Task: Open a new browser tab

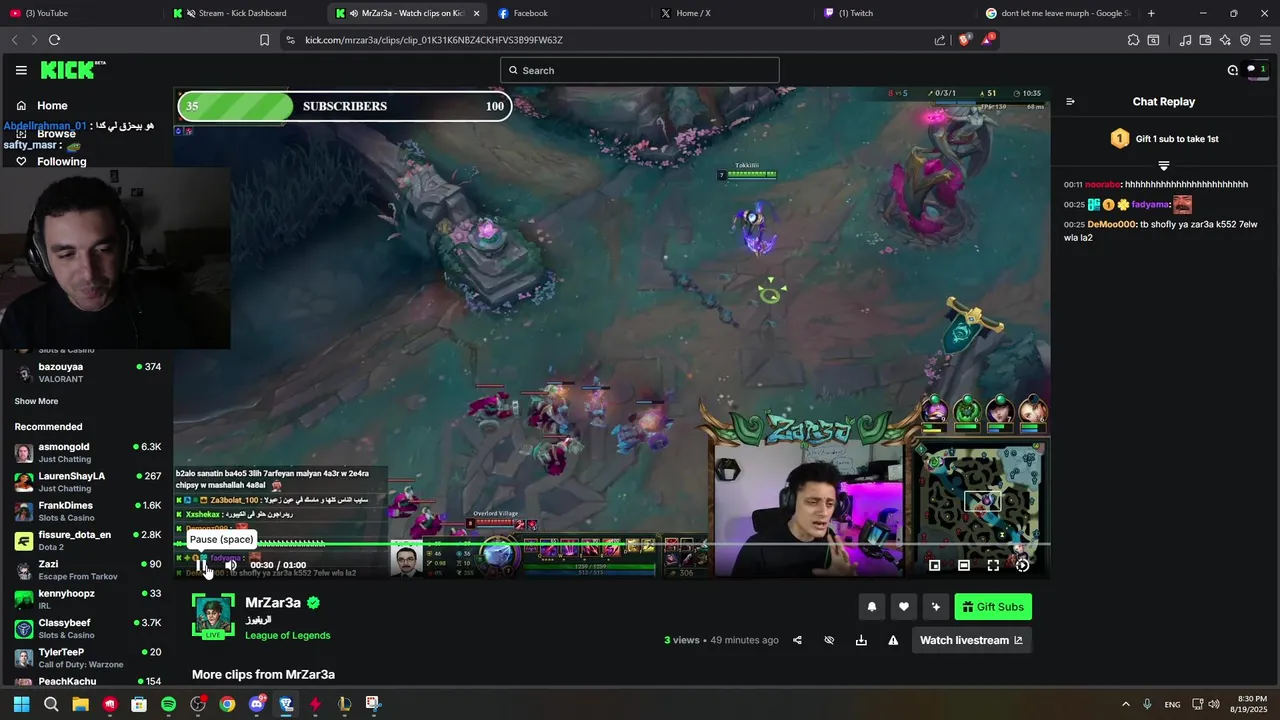Action: (x=1151, y=13)
